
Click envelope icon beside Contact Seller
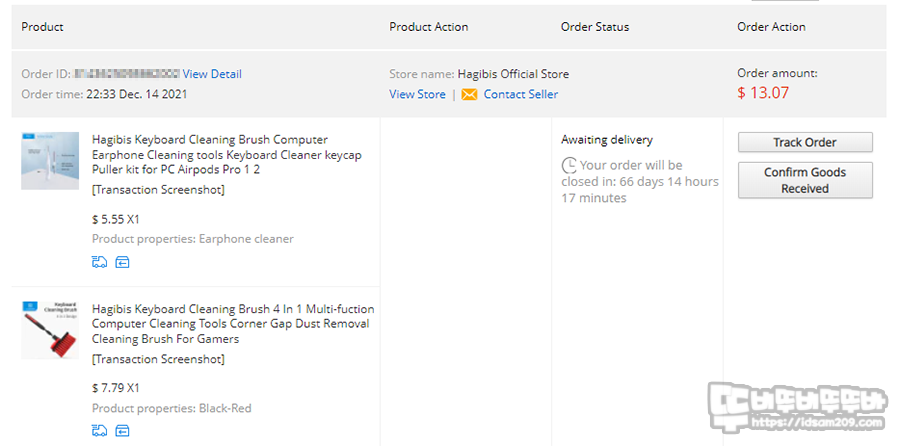pos(469,95)
